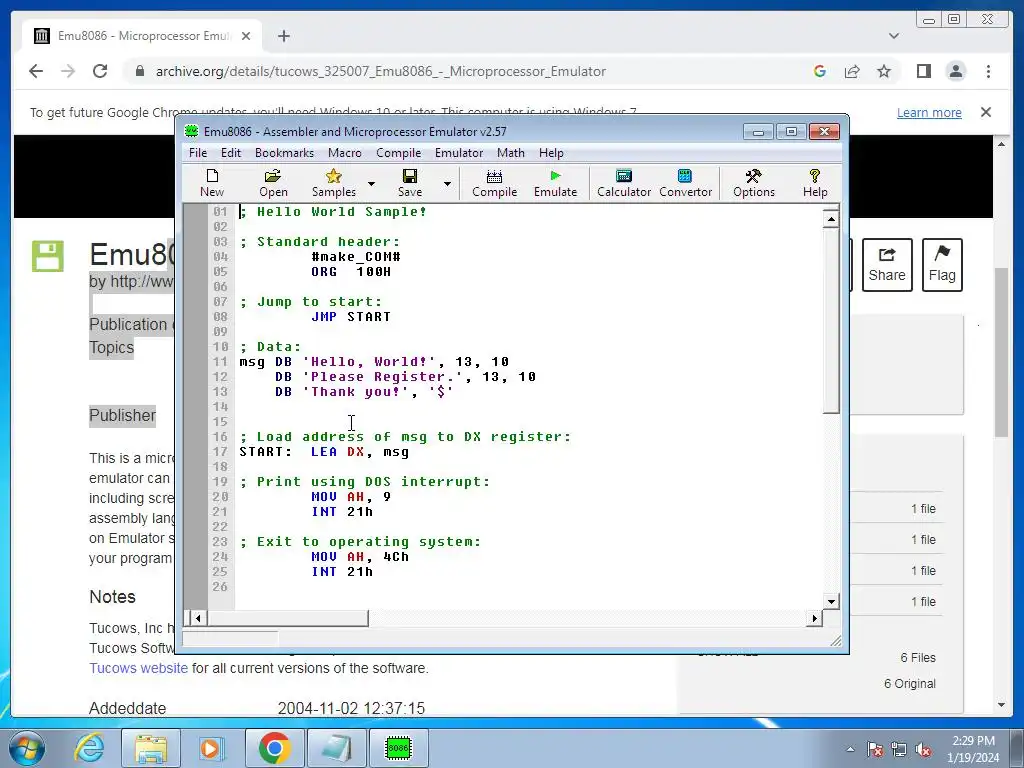The image size is (1024, 768).
Task: Open the Bookmarks menu
Action: coord(284,153)
